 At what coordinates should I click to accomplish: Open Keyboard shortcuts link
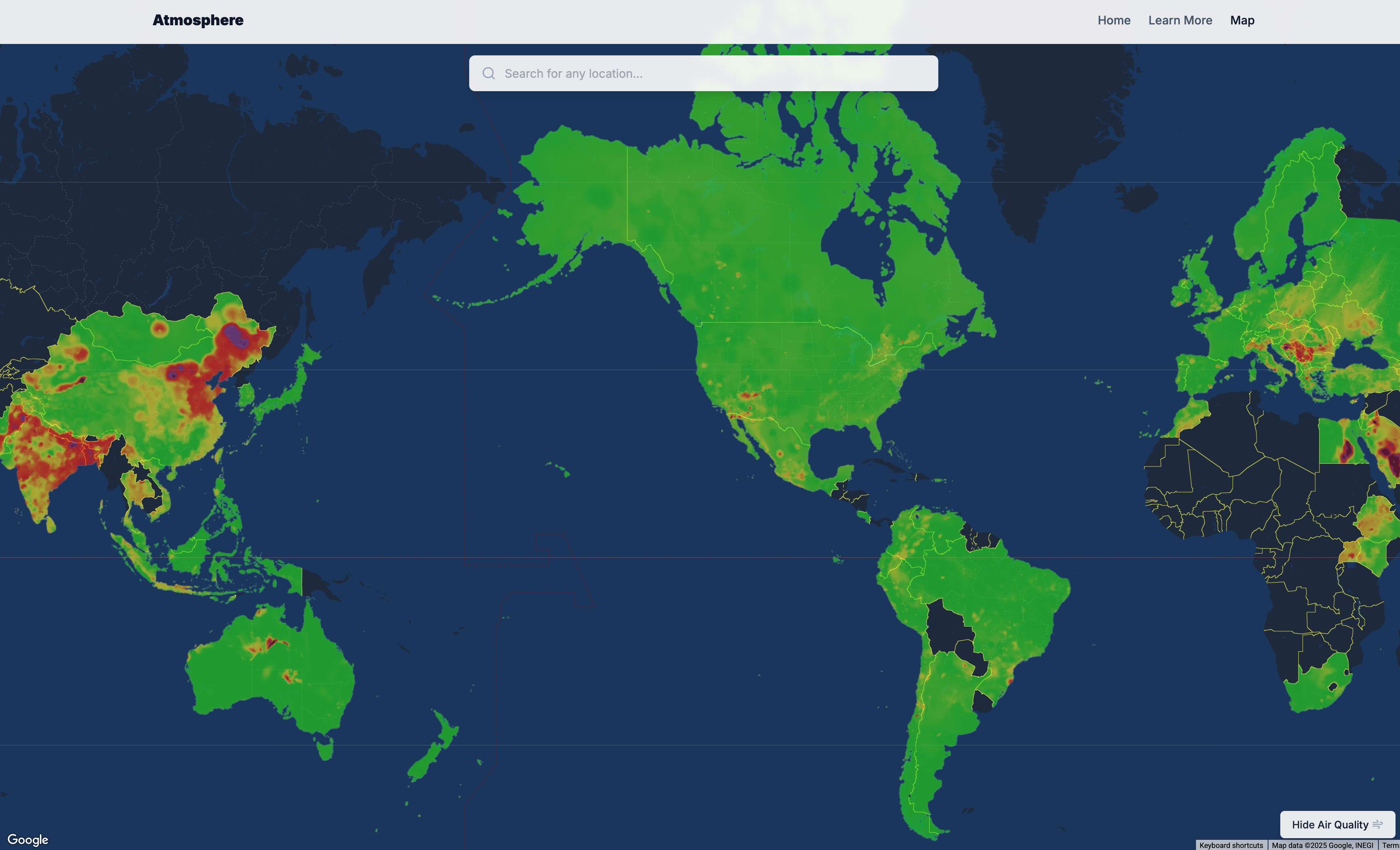1231,845
